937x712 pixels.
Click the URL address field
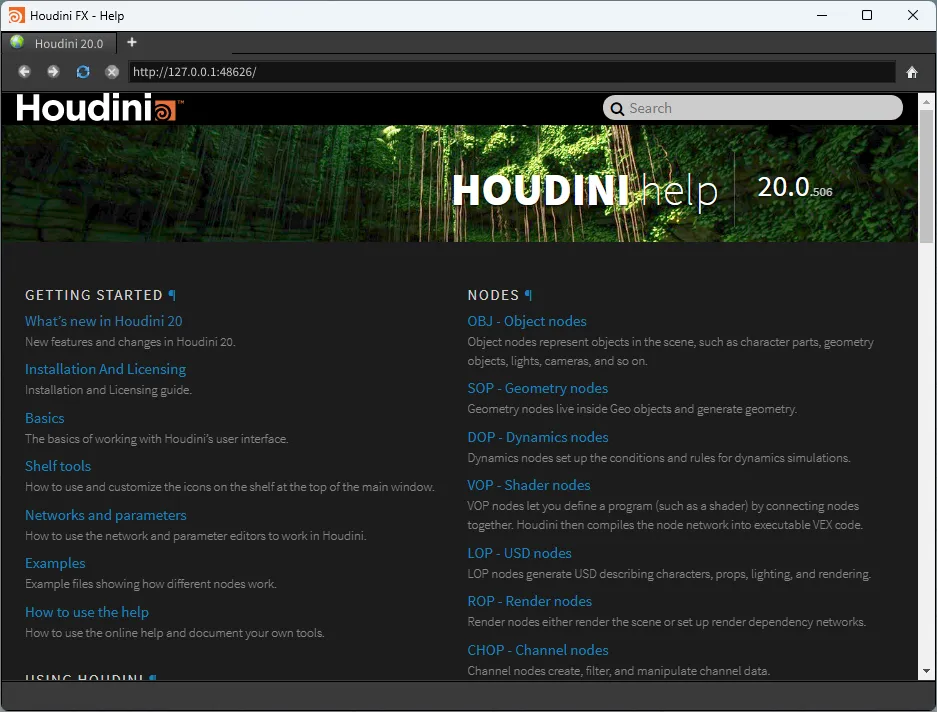tap(512, 72)
